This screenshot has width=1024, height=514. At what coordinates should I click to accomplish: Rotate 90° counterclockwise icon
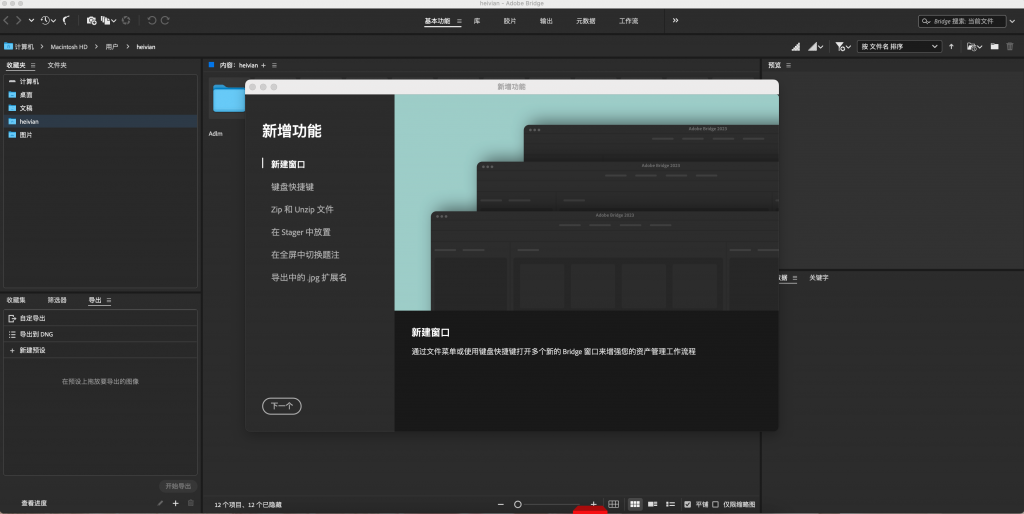click(152, 21)
